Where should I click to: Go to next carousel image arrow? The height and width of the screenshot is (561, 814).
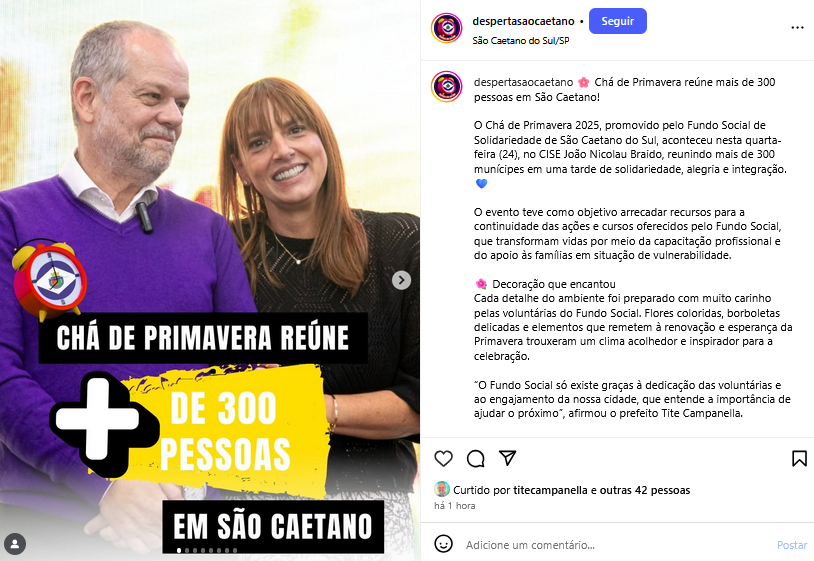tap(401, 280)
